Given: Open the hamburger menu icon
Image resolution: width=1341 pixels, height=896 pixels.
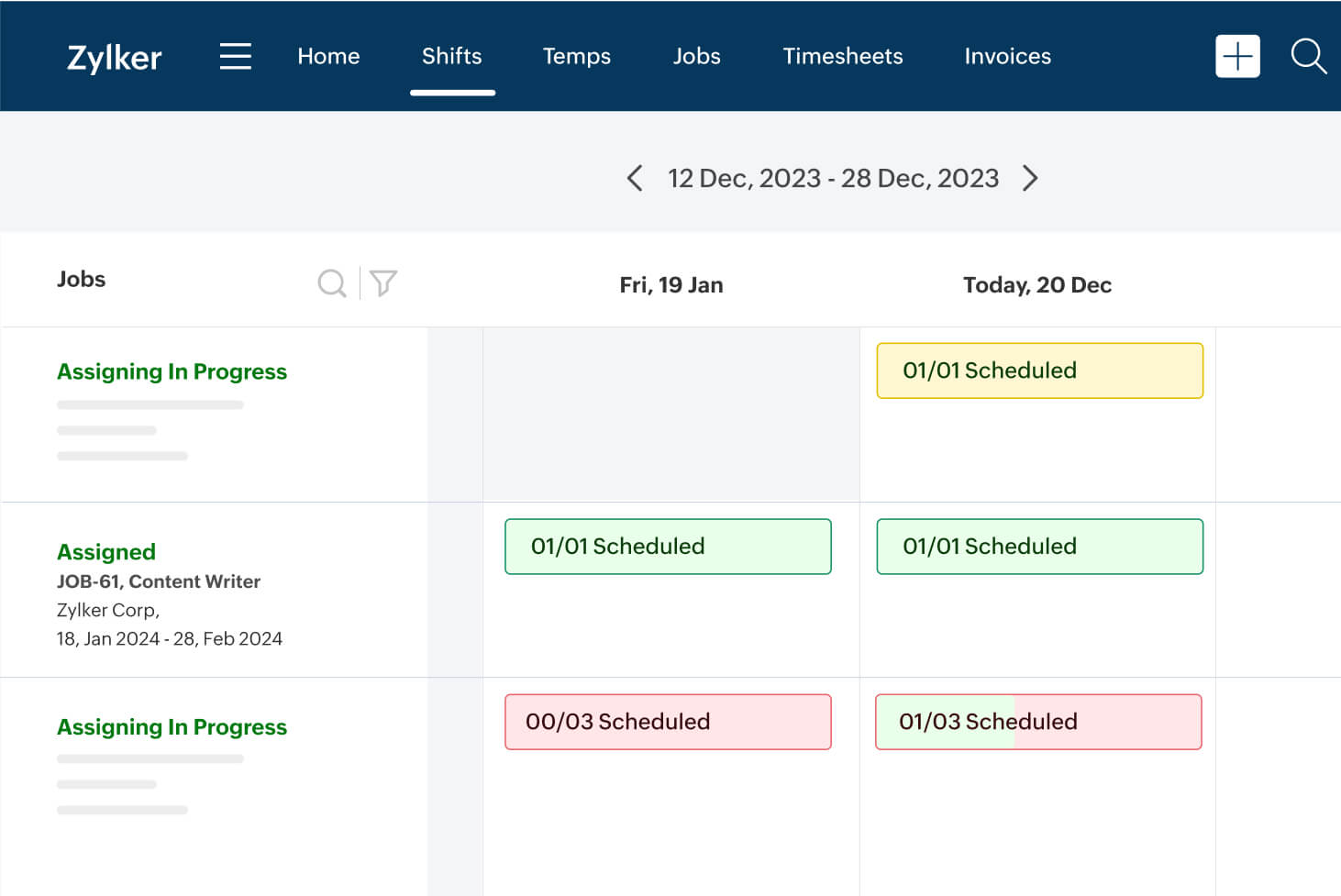Looking at the screenshot, I should pos(236,56).
